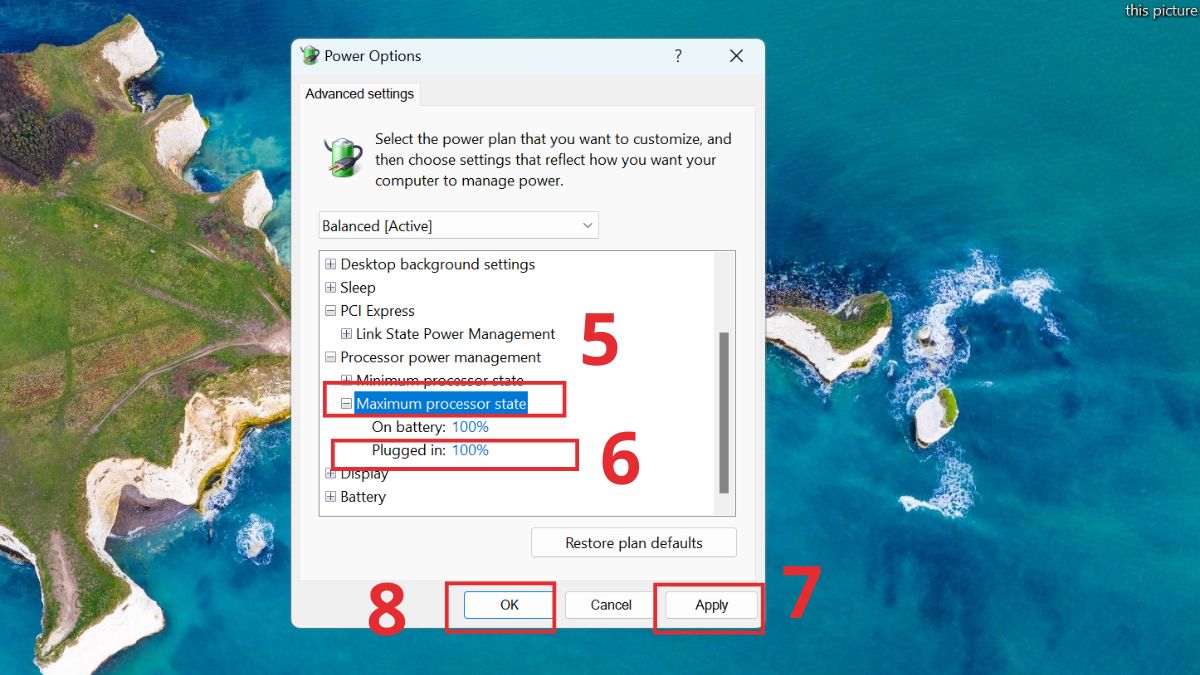Expand the Sleep node
Screen dimensions: 1200x675
pos(331,288)
